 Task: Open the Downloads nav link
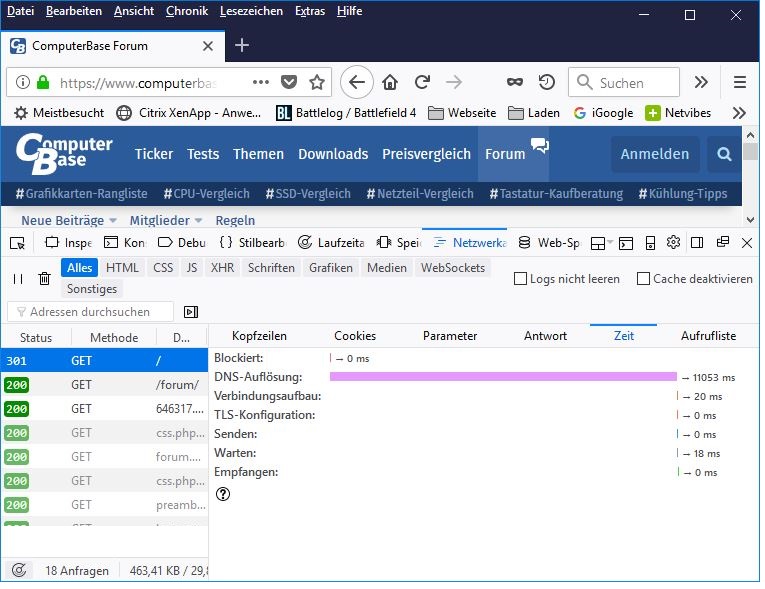click(333, 154)
